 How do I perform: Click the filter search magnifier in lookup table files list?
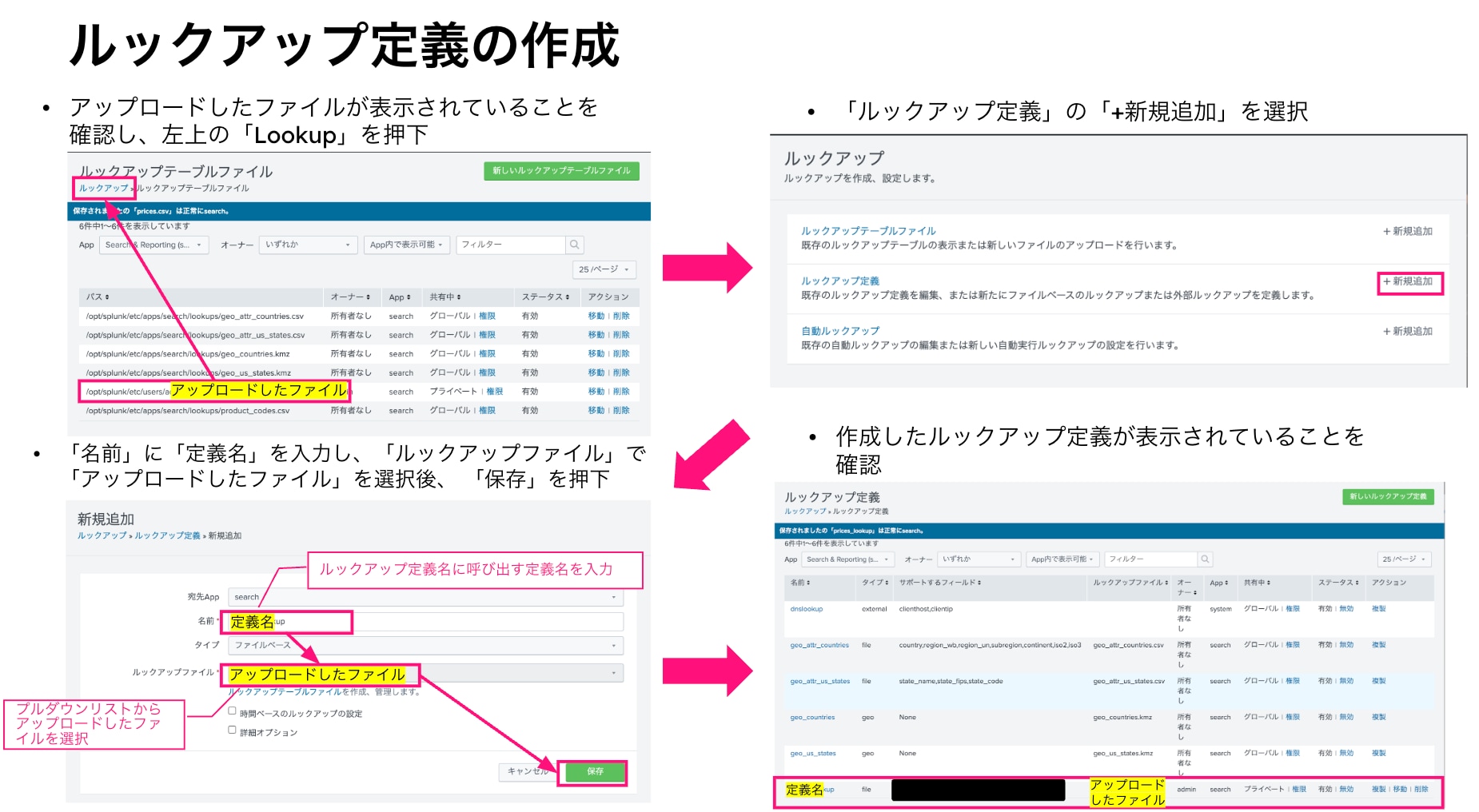coord(574,245)
